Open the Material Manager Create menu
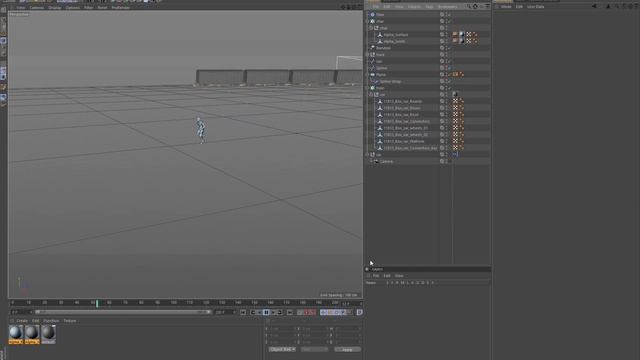The image size is (640, 360). (x=22, y=321)
